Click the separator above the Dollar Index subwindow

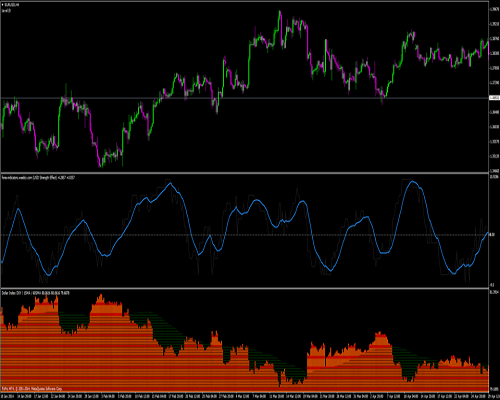coord(245,288)
